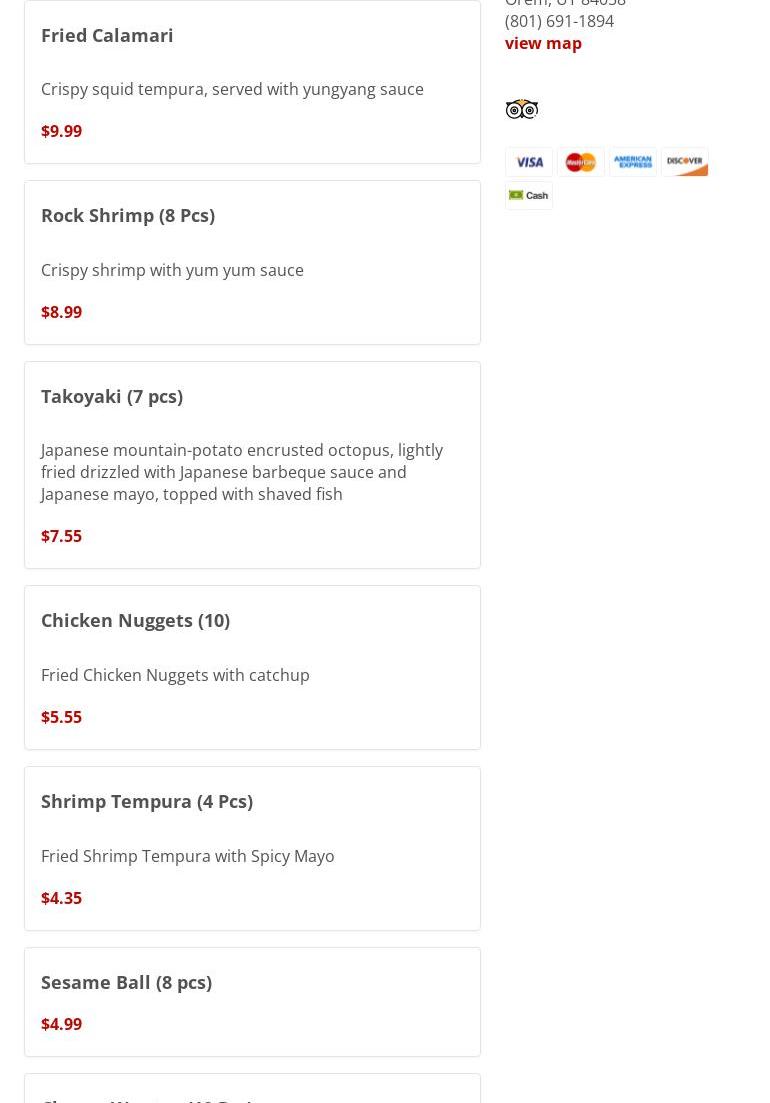The height and width of the screenshot is (1103, 770).
Task: Click the Discover card icon
Action: [685, 162]
